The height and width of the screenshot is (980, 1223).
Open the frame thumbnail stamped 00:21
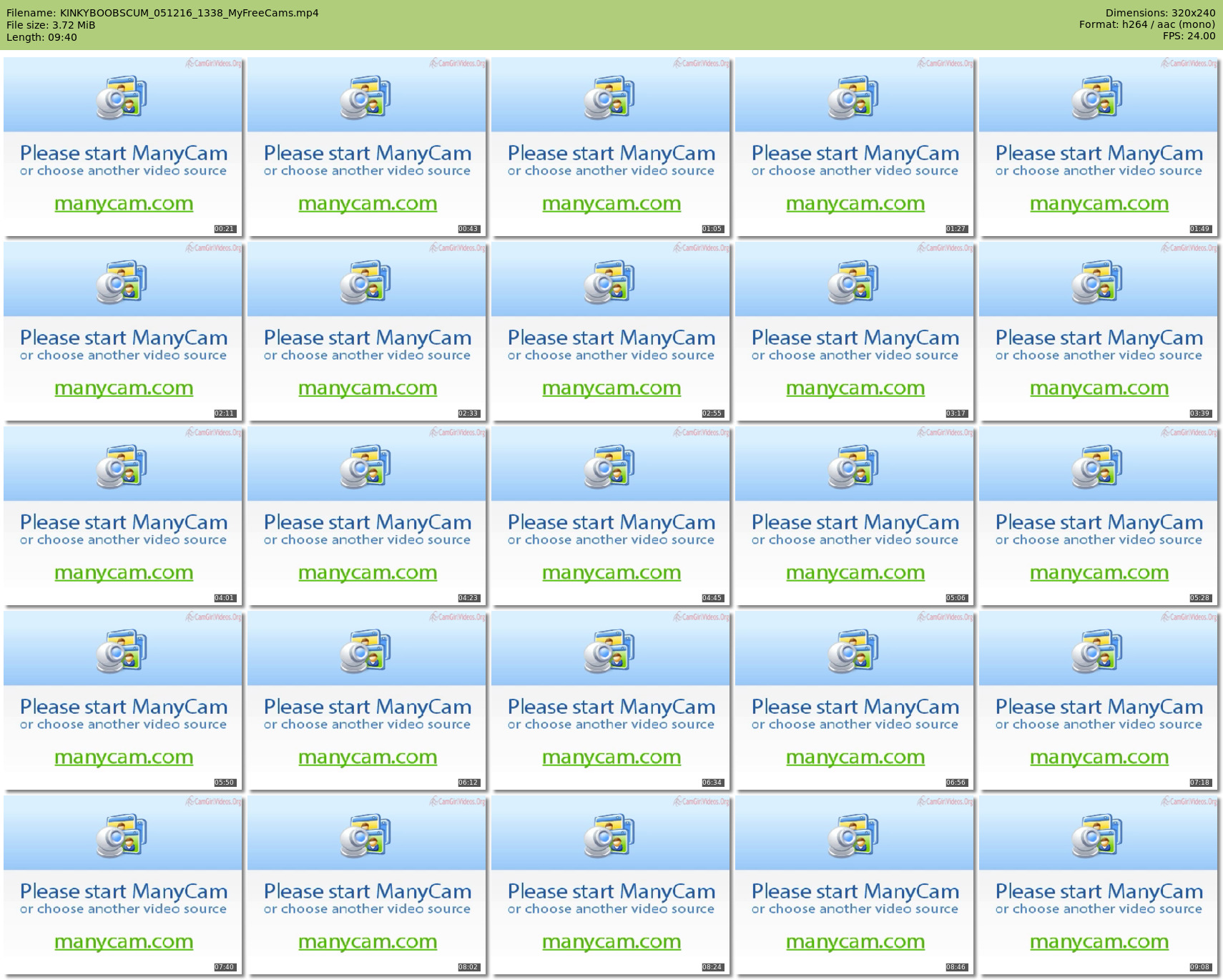pos(123,147)
